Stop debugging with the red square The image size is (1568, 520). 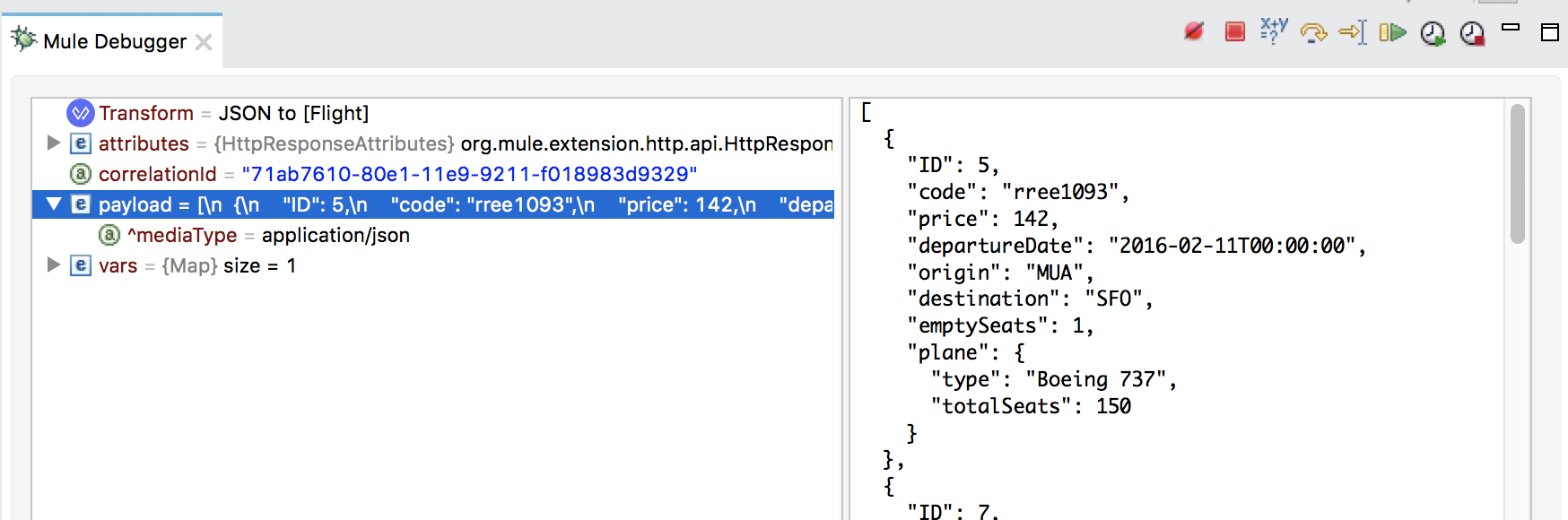point(1235,32)
